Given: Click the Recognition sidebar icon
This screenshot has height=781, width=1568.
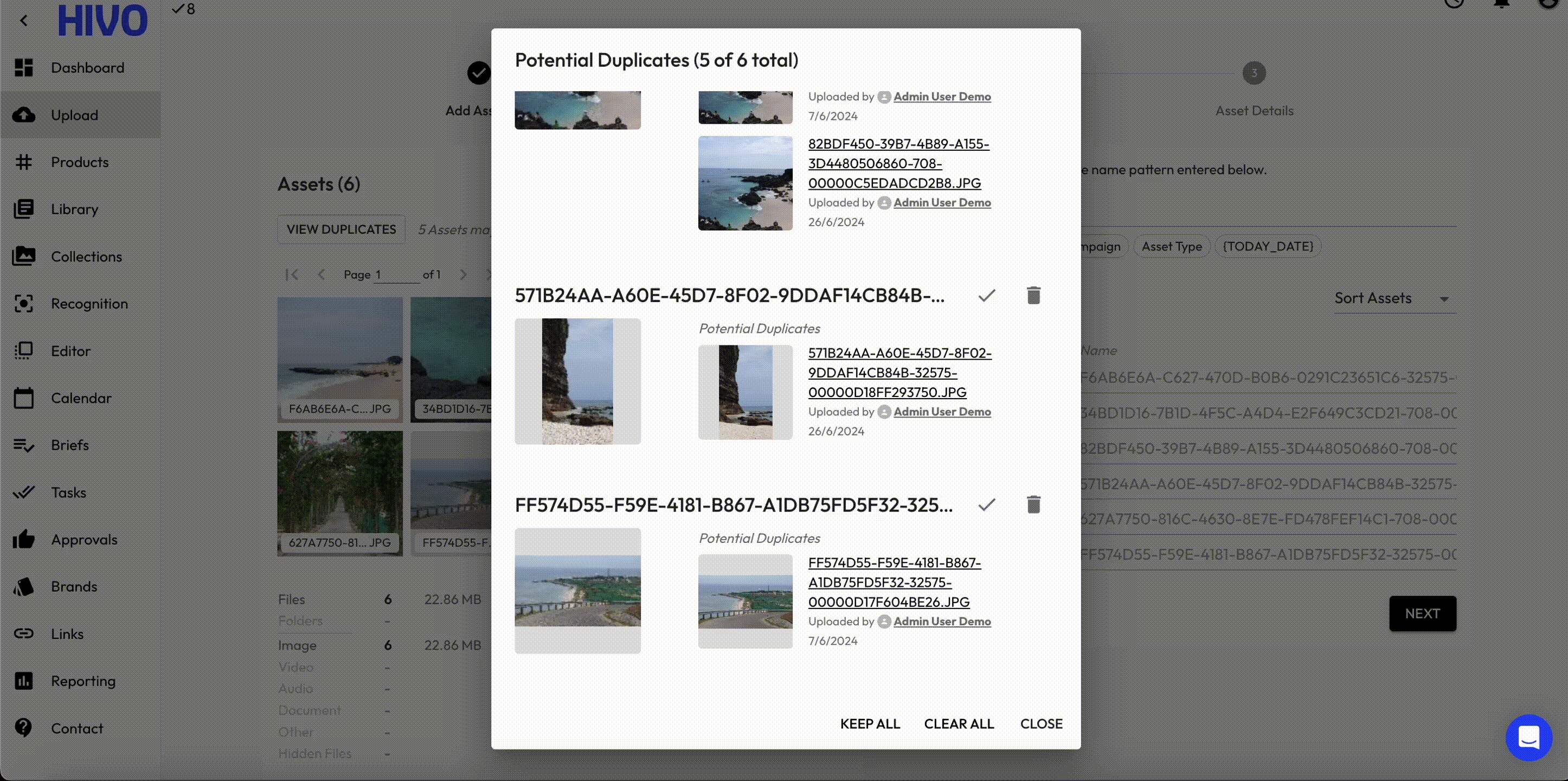Looking at the screenshot, I should [24, 304].
